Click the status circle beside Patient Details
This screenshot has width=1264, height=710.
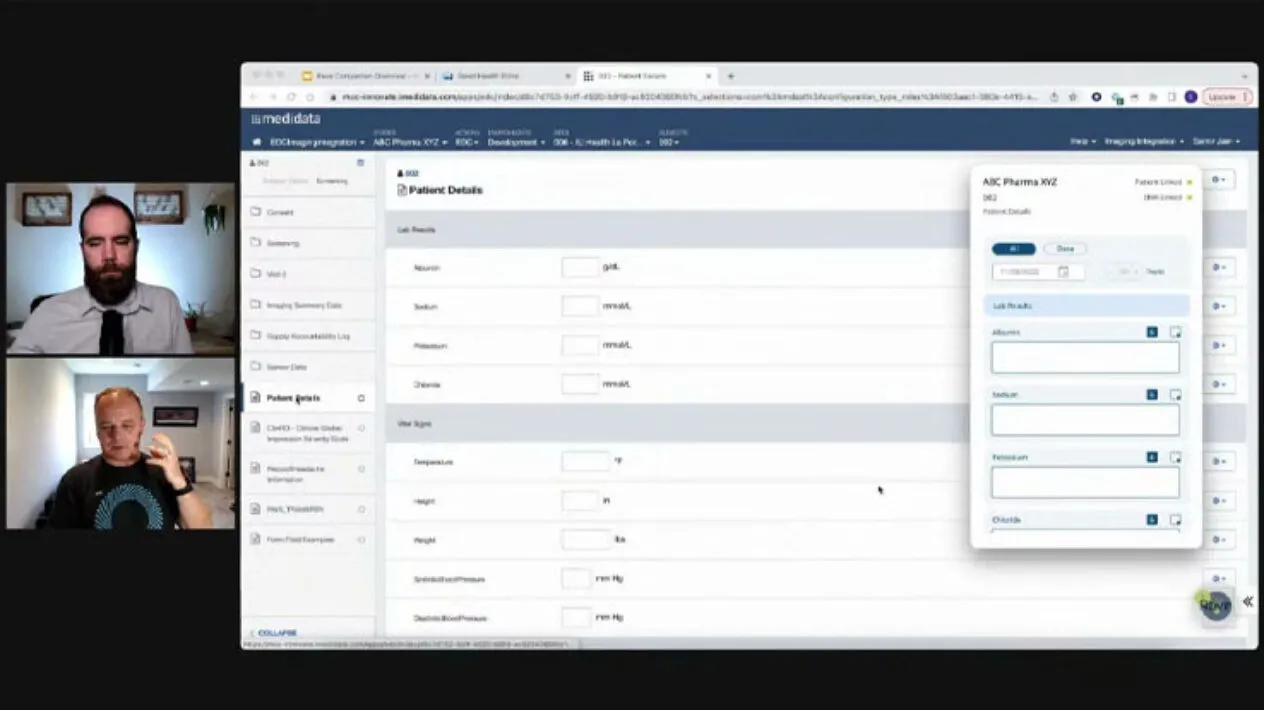(361, 398)
